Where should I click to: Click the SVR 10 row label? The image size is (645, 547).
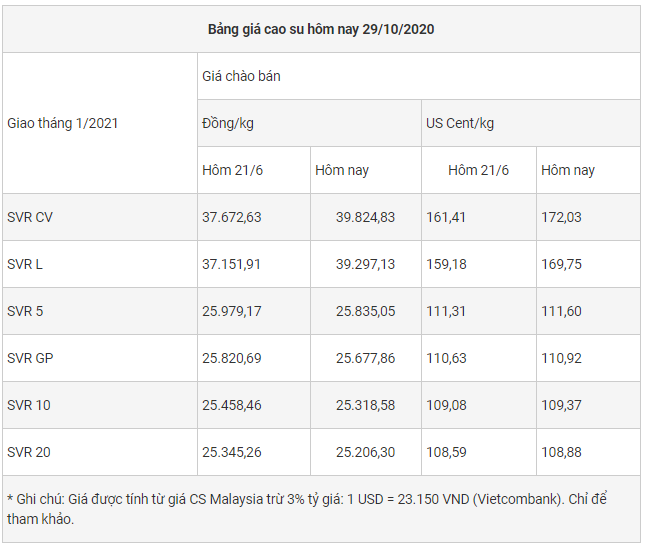pyautogui.click(x=29, y=405)
